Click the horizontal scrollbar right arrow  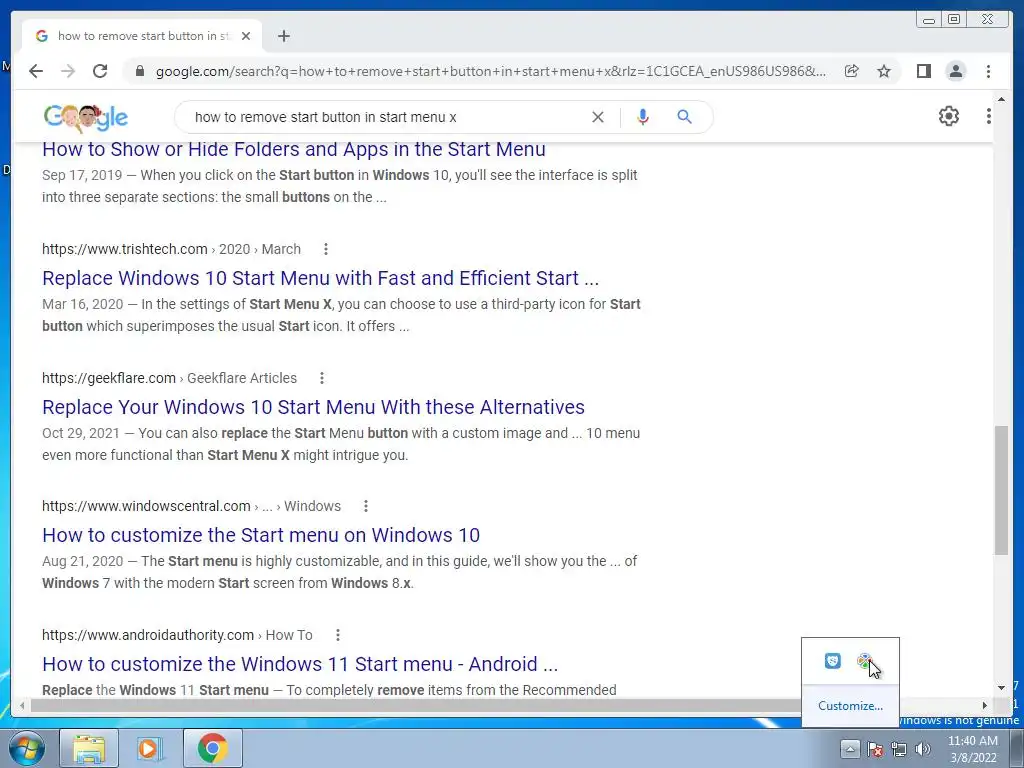(985, 705)
